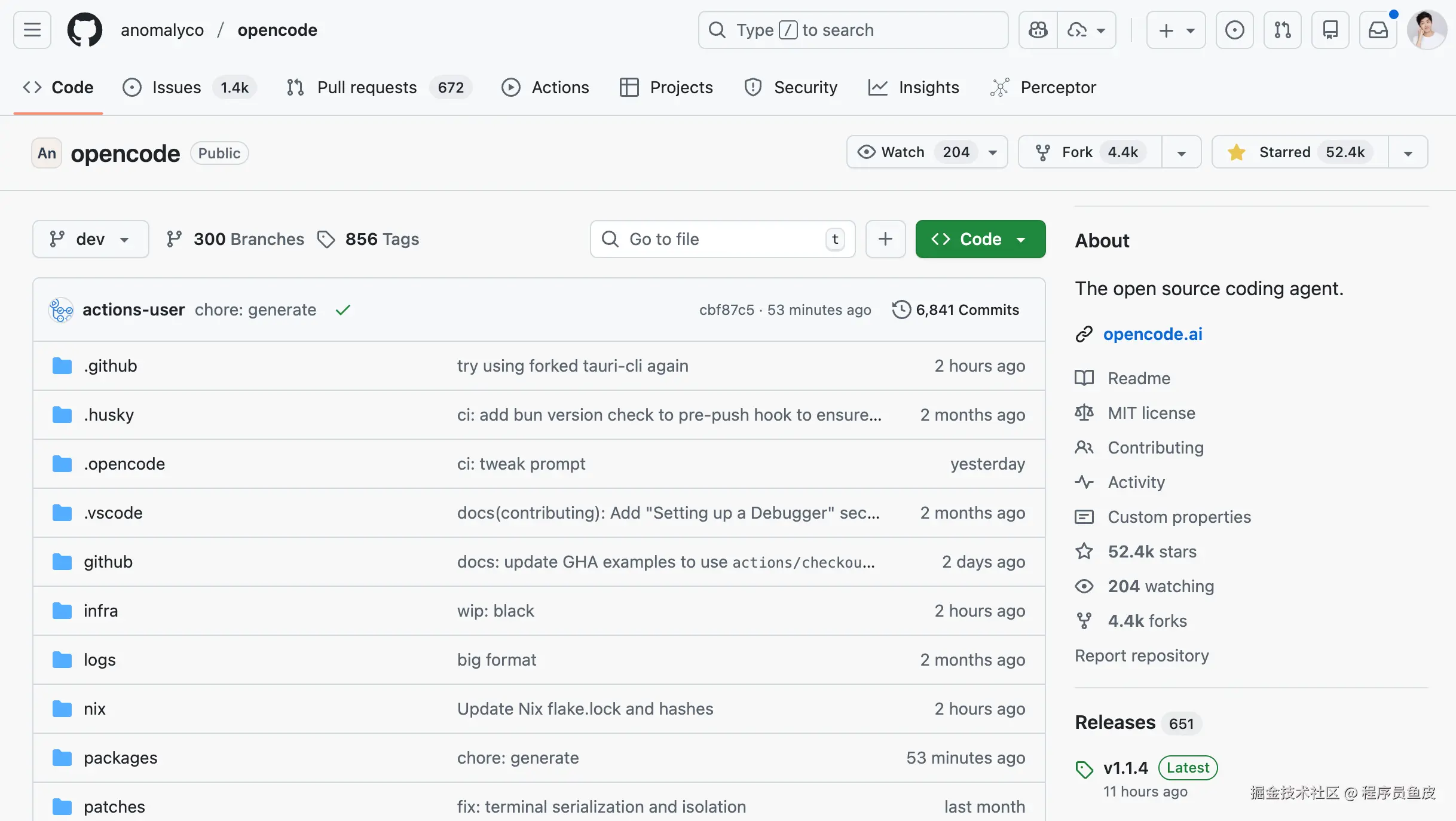Viewport: 1456px width, 821px height.
Task: Click the GitHub Octocat logo
Action: tap(84, 30)
